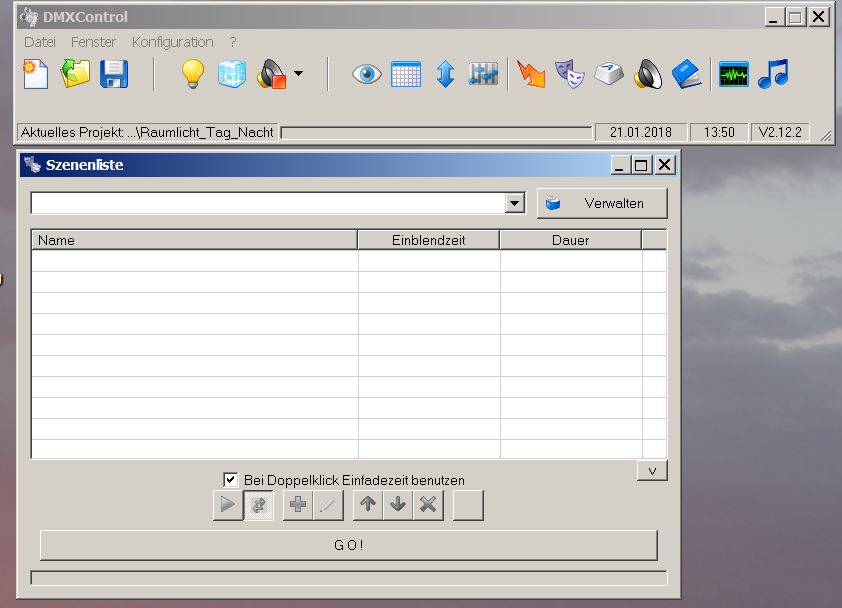Click the small V expander button

652,471
